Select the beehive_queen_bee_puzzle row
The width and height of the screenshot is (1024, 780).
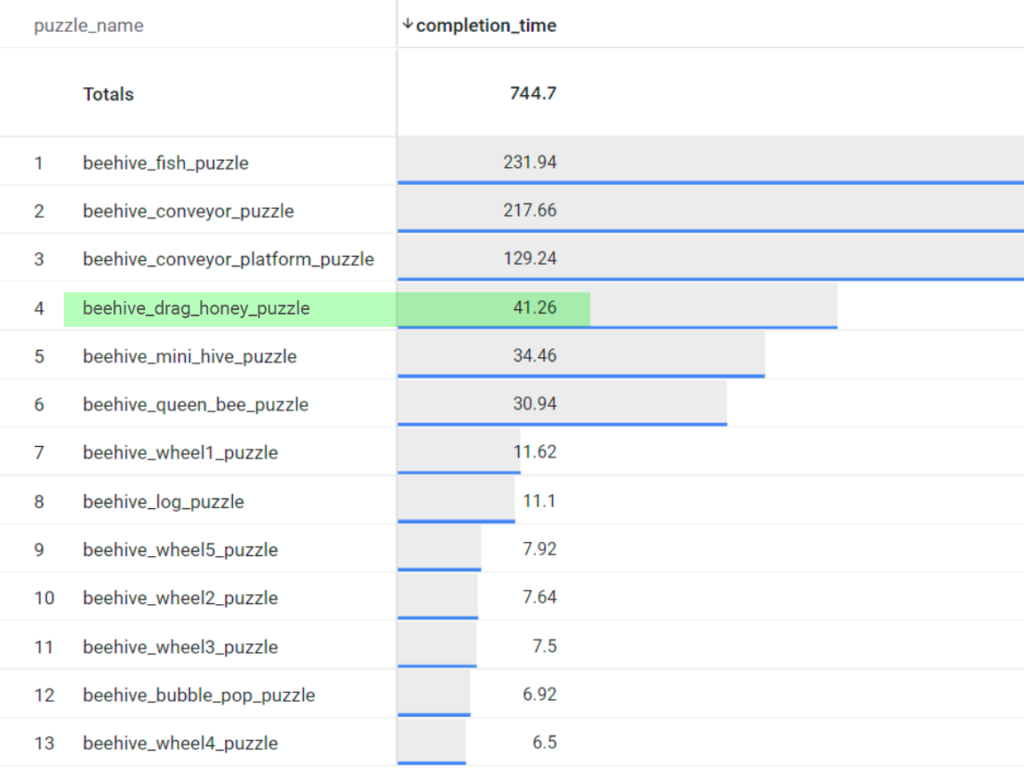pos(195,404)
